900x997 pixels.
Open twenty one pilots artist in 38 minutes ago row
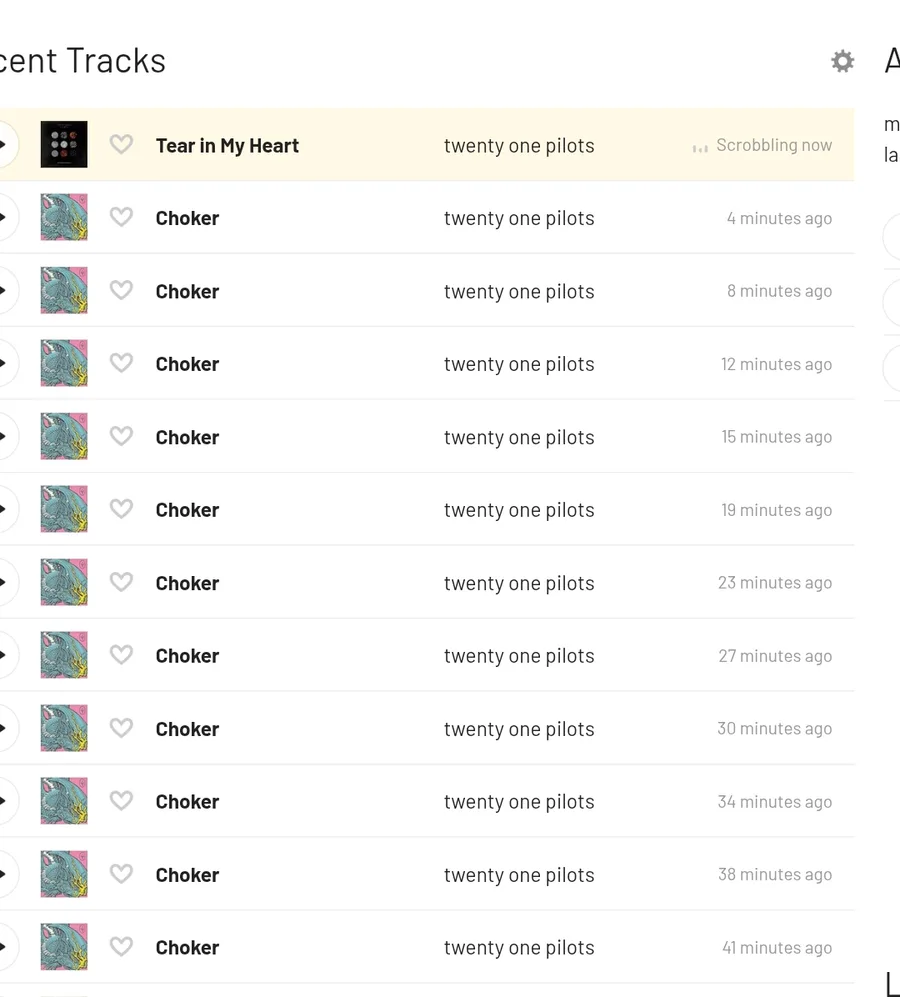click(519, 875)
